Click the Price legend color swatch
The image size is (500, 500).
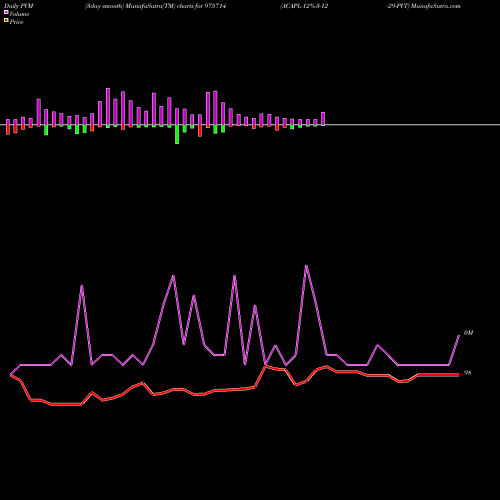[x=6, y=20]
